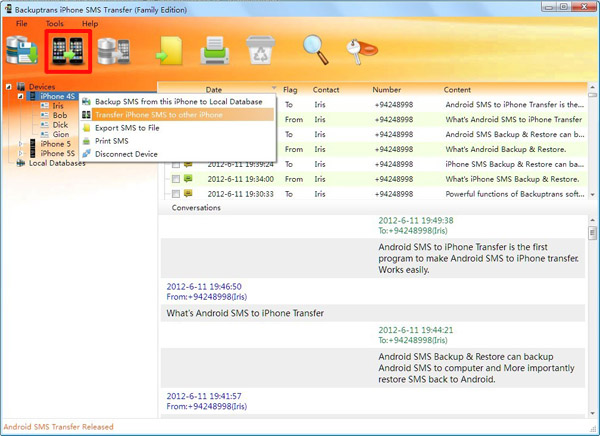This screenshot has width=600, height=436.
Task: Select Local Databases tree node
Action: pyautogui.click(x=57, y=163)
